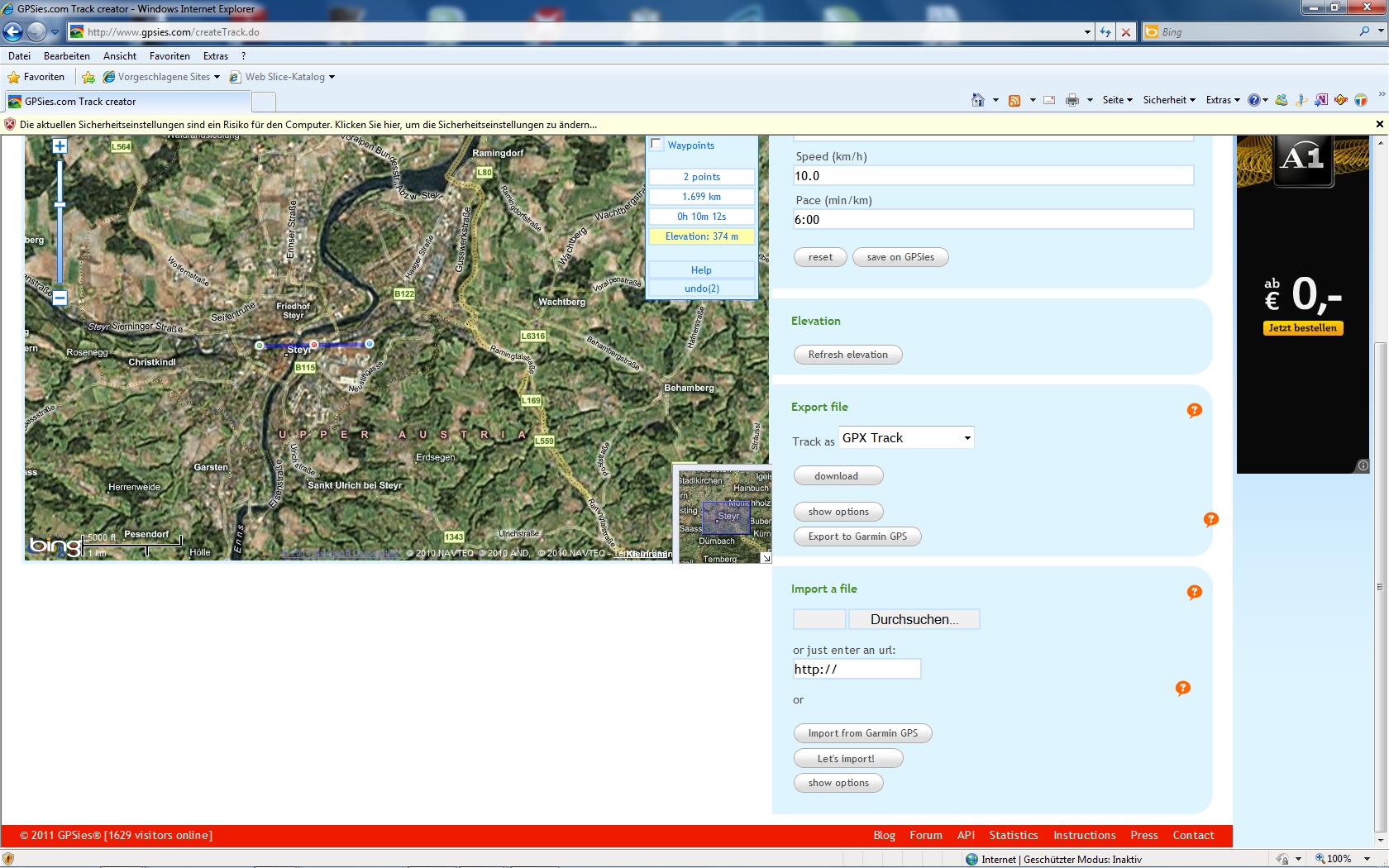Expand the Web Slice-Katalog dropdown

(332, 77)
